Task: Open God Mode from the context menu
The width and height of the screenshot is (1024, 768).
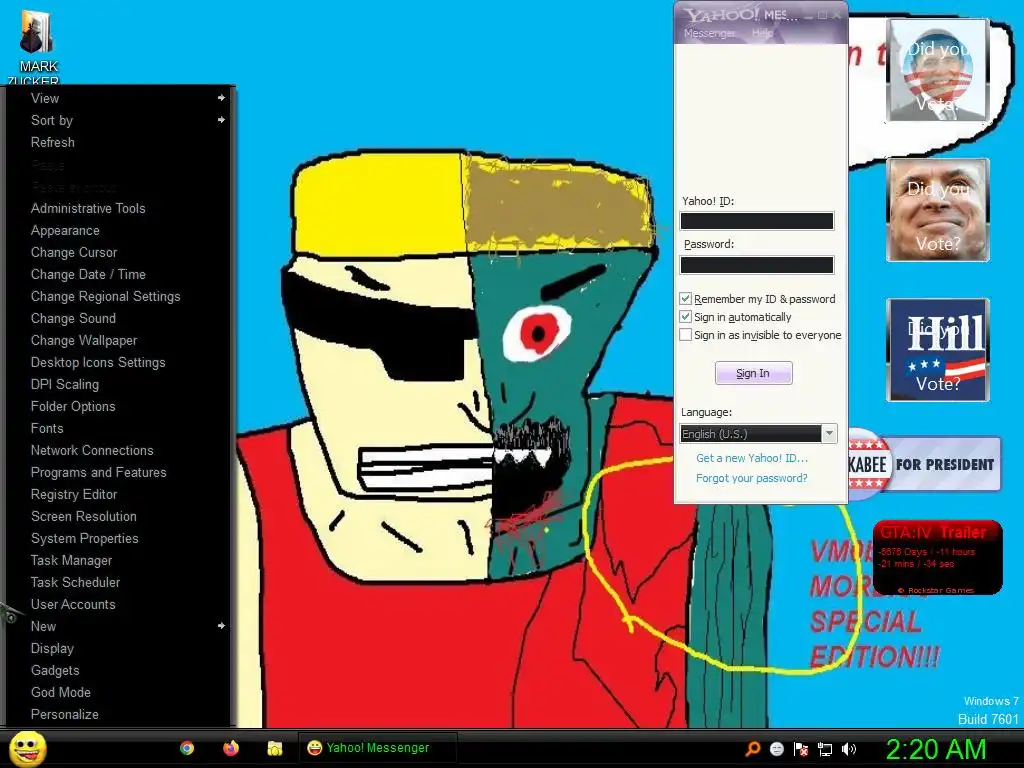Action: click(119, 692)
